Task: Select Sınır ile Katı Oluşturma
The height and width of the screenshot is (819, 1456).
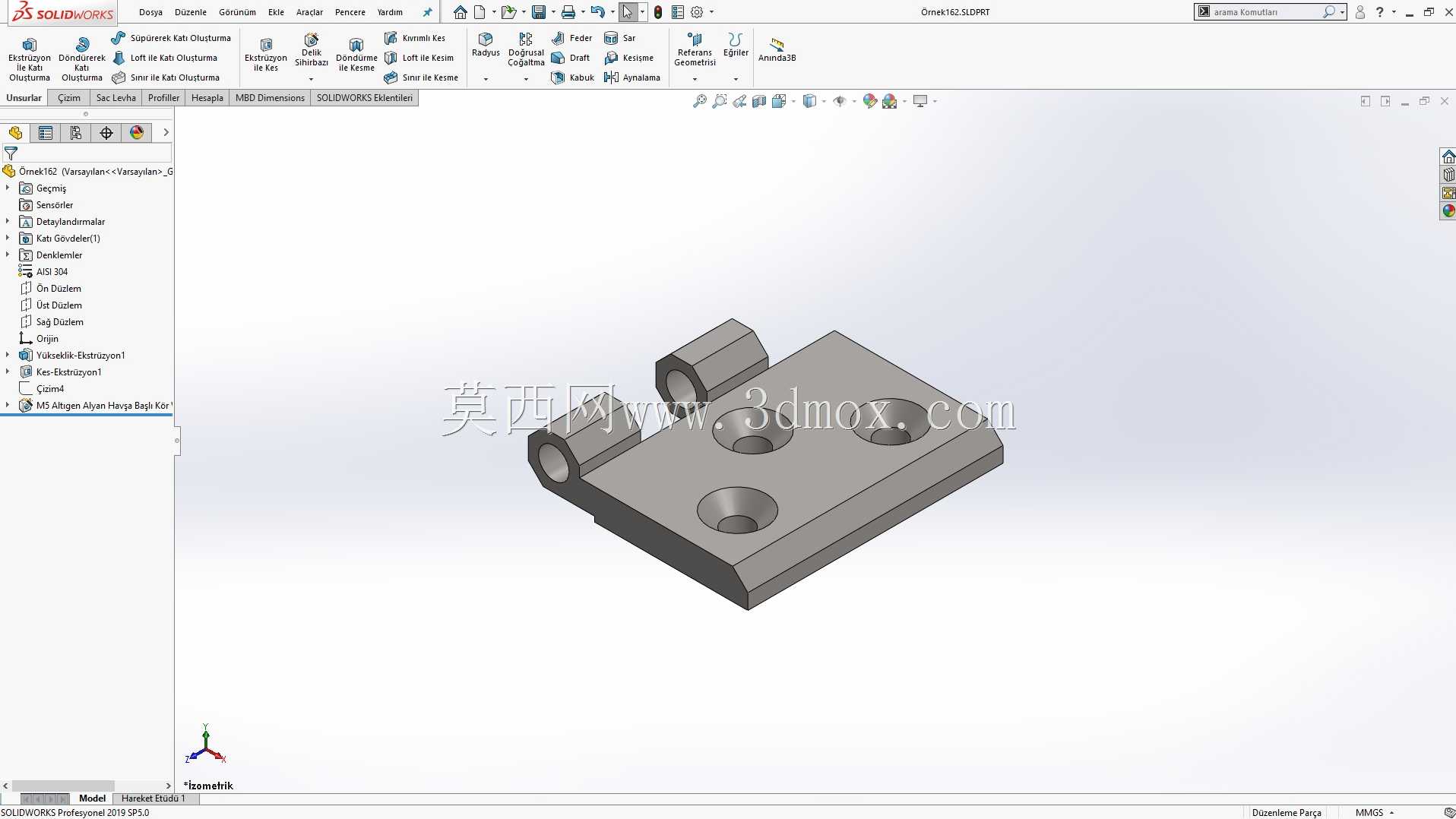Action: tap(166, 77)
